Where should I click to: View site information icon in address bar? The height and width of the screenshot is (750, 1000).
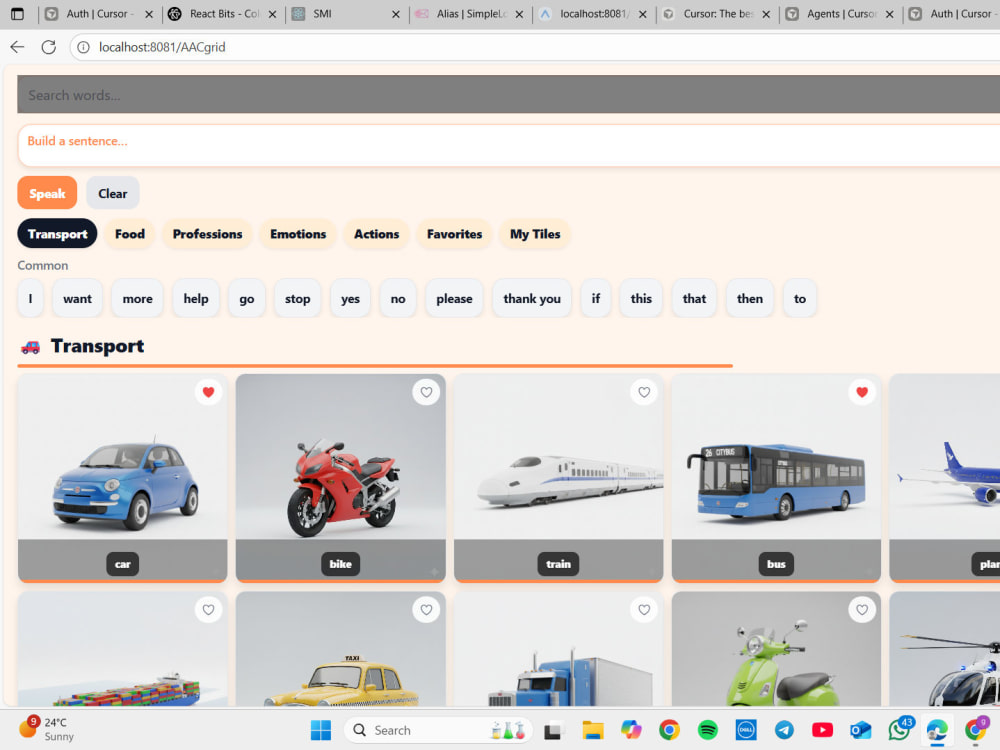point(84,47)
